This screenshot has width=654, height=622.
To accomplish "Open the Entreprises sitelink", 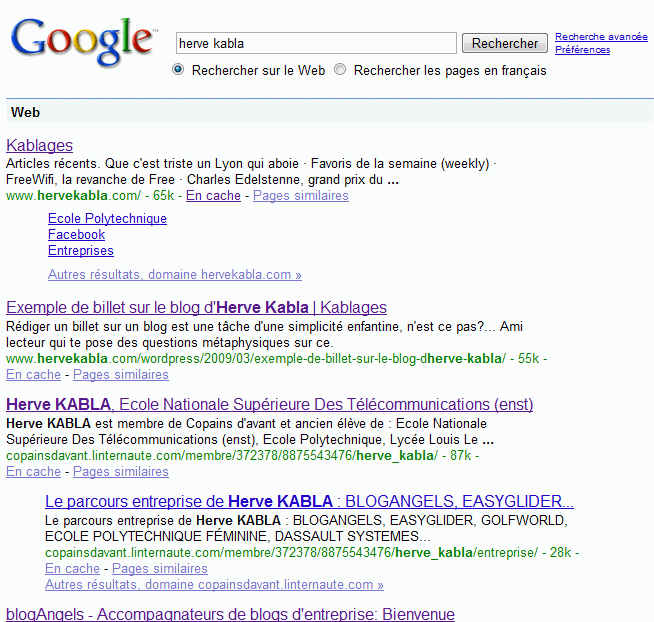I will coord(80,250).
